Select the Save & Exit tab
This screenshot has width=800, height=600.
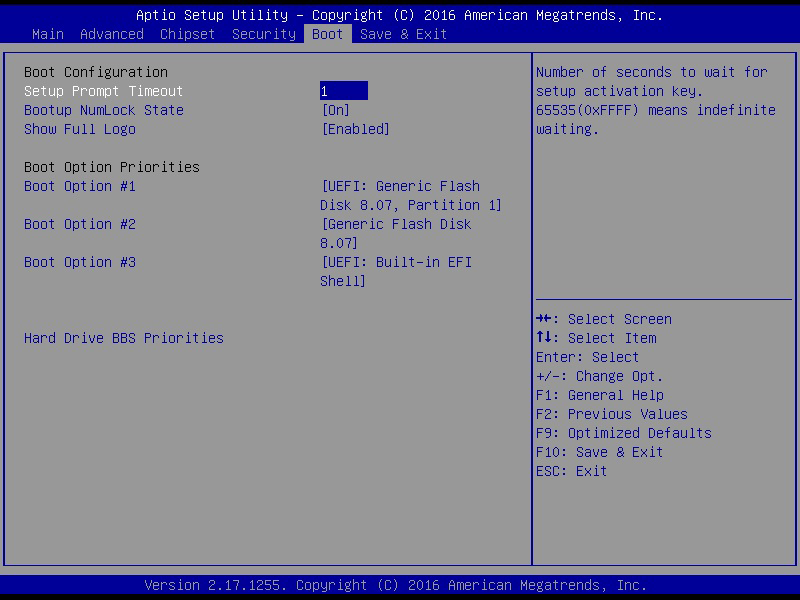point(403,34)
